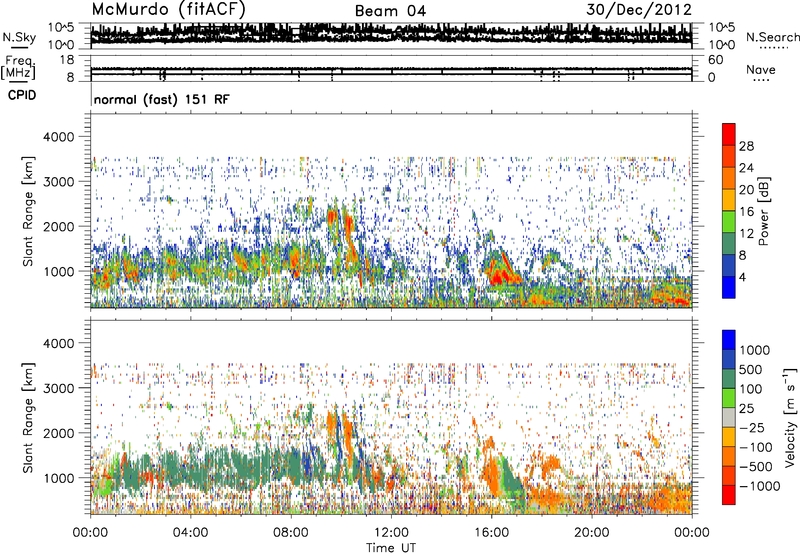800x554 pixels.
Task: Select the 20:00 time tick label
Action: click(x=591, y=533)
